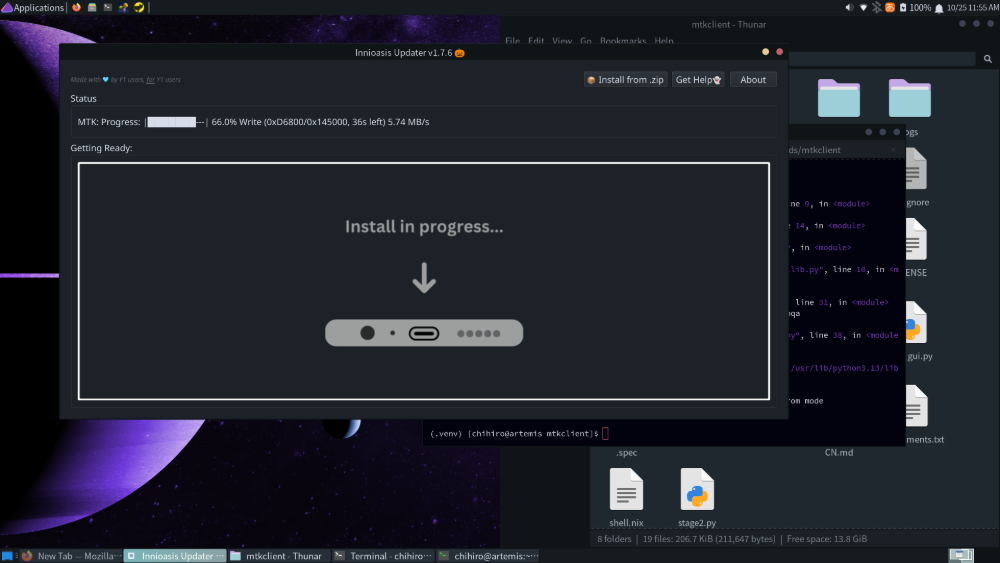Open the Wi-Fi network indicator
The height and width of the screenshot is (563, 1000).
point(863,7)
